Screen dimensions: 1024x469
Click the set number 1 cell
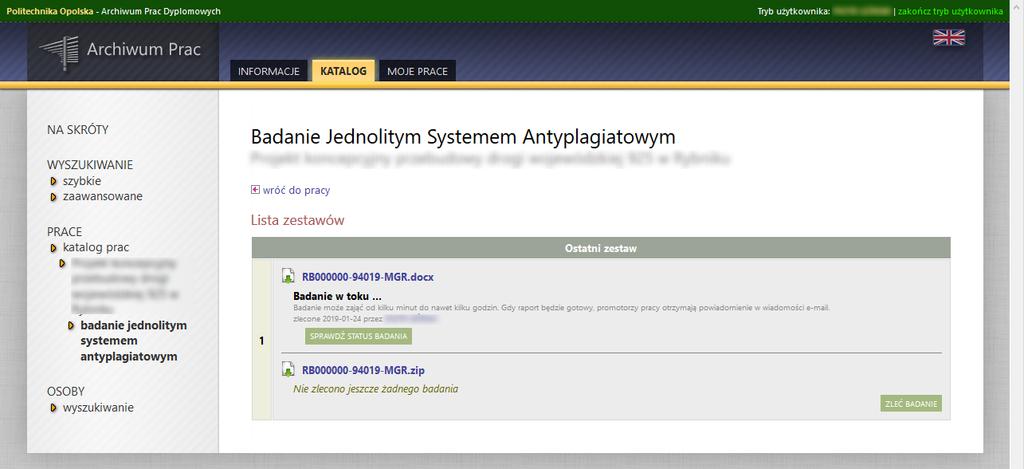point(261,340)
